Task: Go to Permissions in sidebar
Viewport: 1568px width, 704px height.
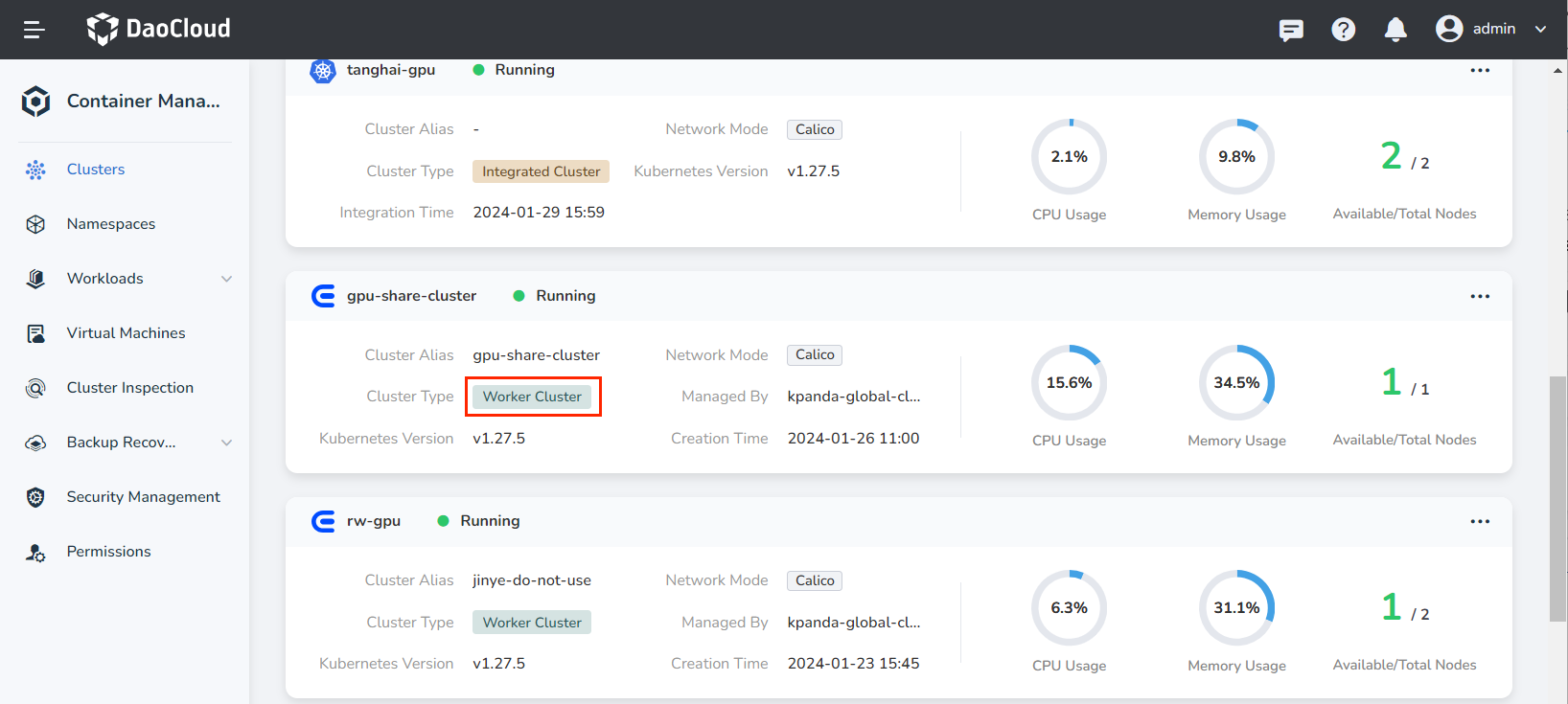Action: [x=108, y=552]
